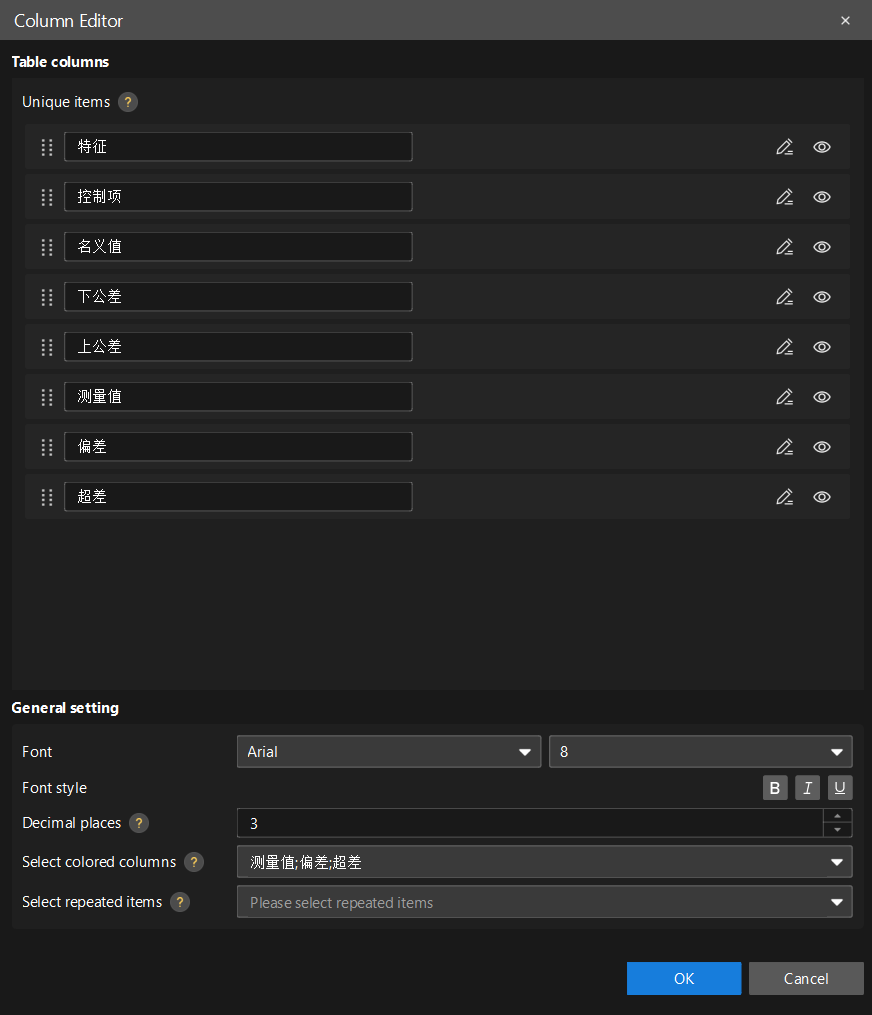872x1015 pixels.
Task: Click the Cancel button
Action: coord(806,978)
